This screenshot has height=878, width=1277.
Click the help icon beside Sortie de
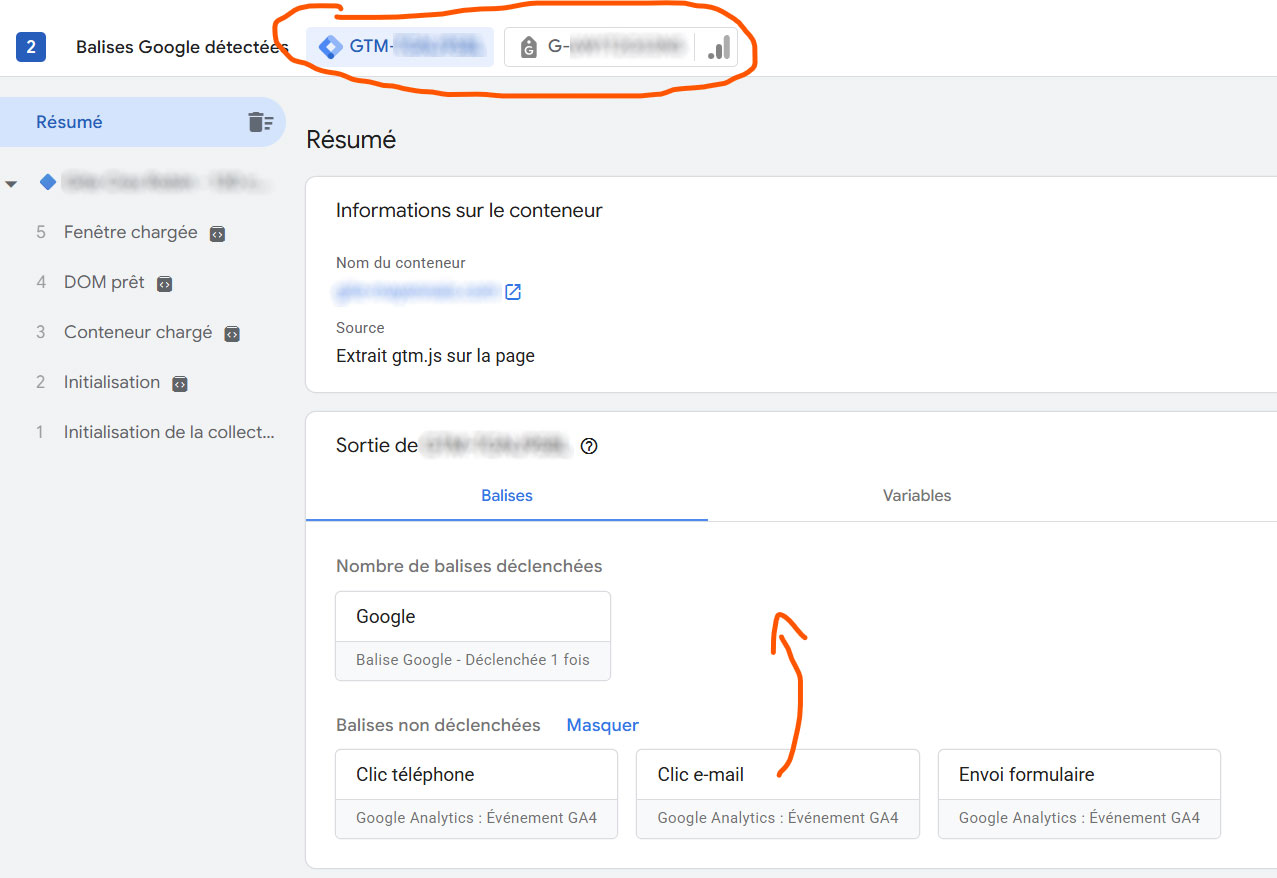589,447
